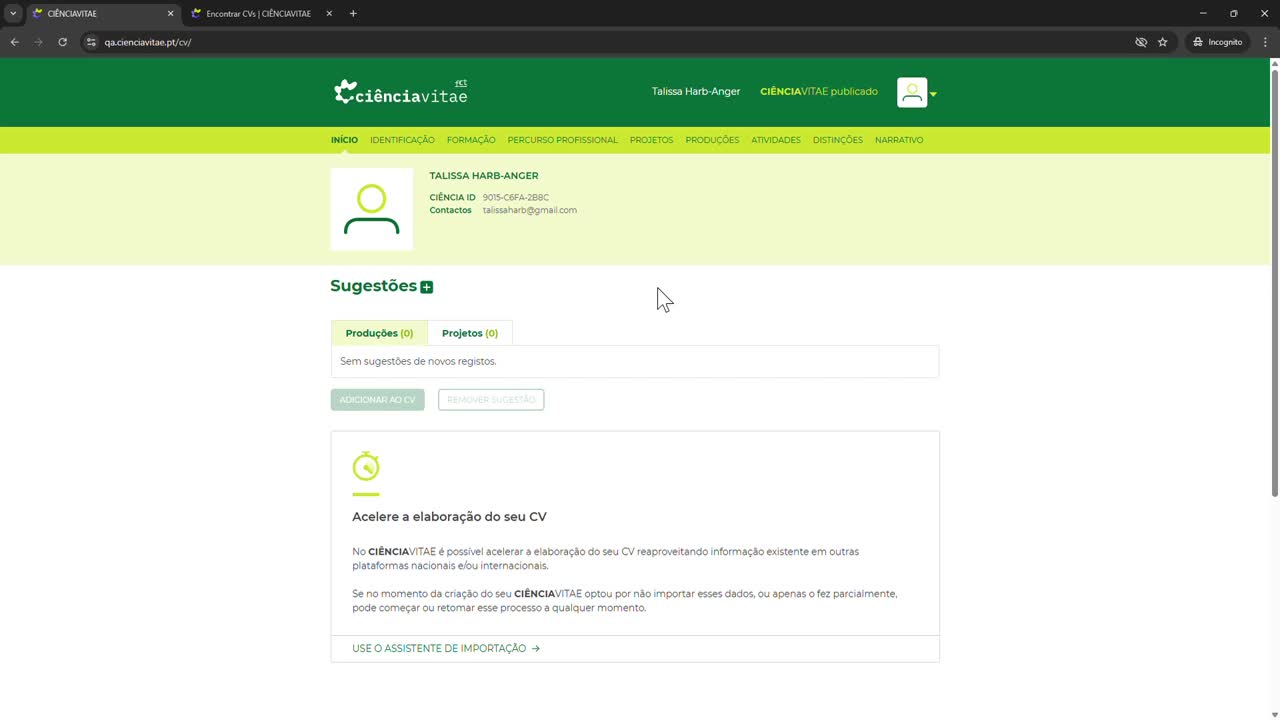Switch to the Encontrar CVs browser tab
The image size is (1280, 720).
tap(258, 13)
